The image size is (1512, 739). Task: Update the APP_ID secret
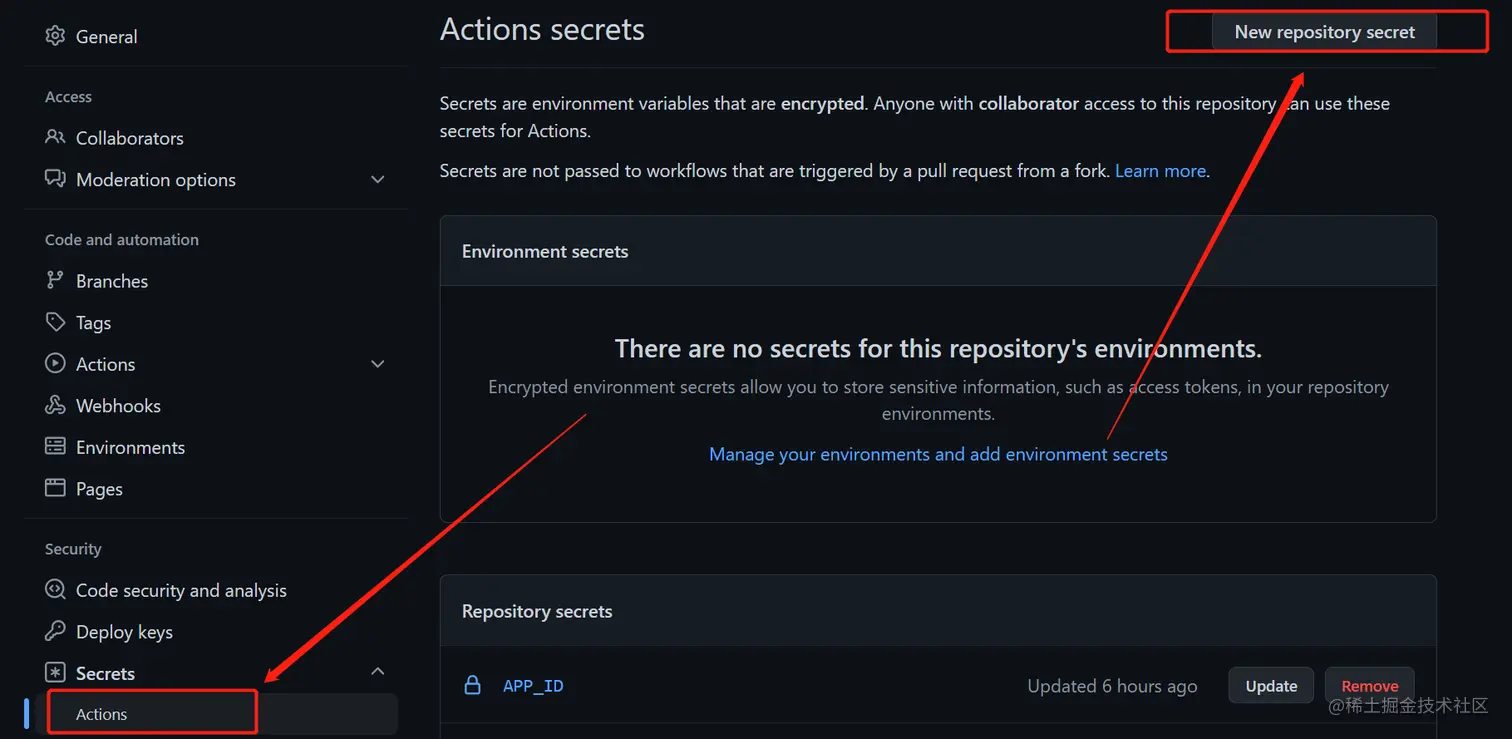pyautogui.click(x=1271, y=686)
